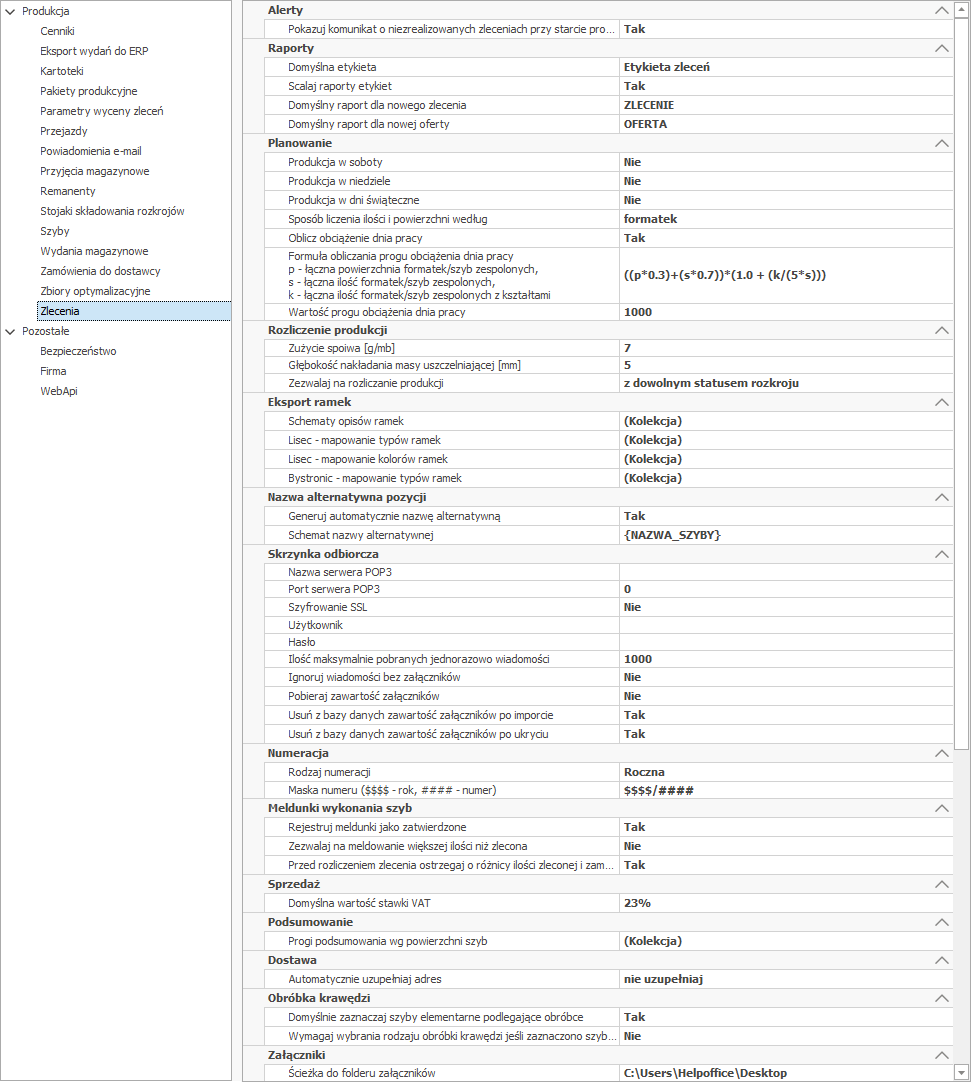Collapse the Skrzynka odbiorcza section
971x1082 pixels.
pos(939,554)
